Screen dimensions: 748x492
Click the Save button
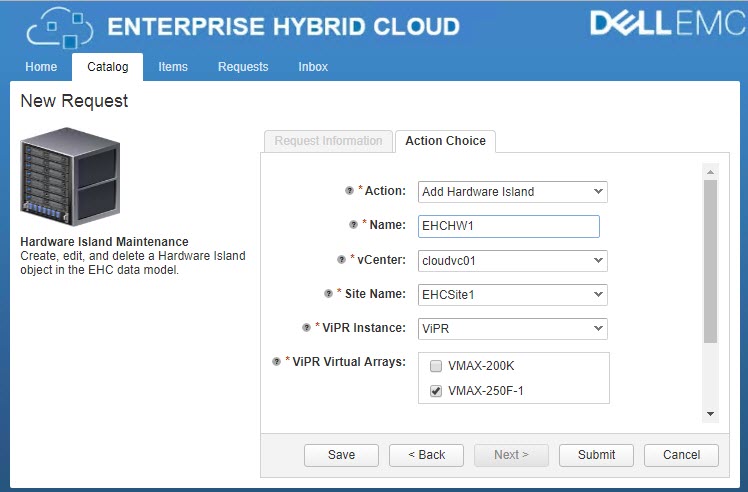click(341, 455)
